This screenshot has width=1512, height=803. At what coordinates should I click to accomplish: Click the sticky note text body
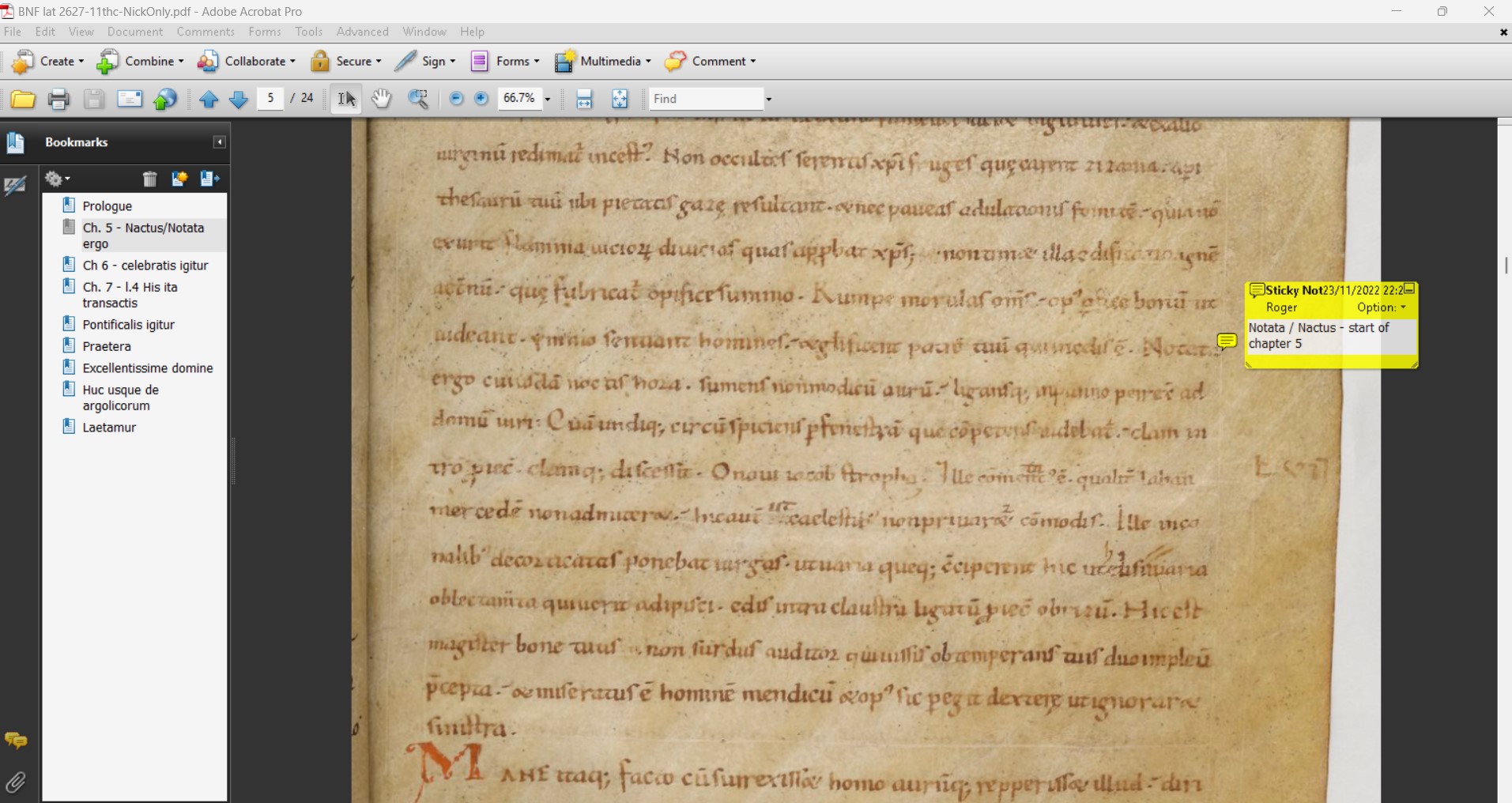click(1330, 336)
